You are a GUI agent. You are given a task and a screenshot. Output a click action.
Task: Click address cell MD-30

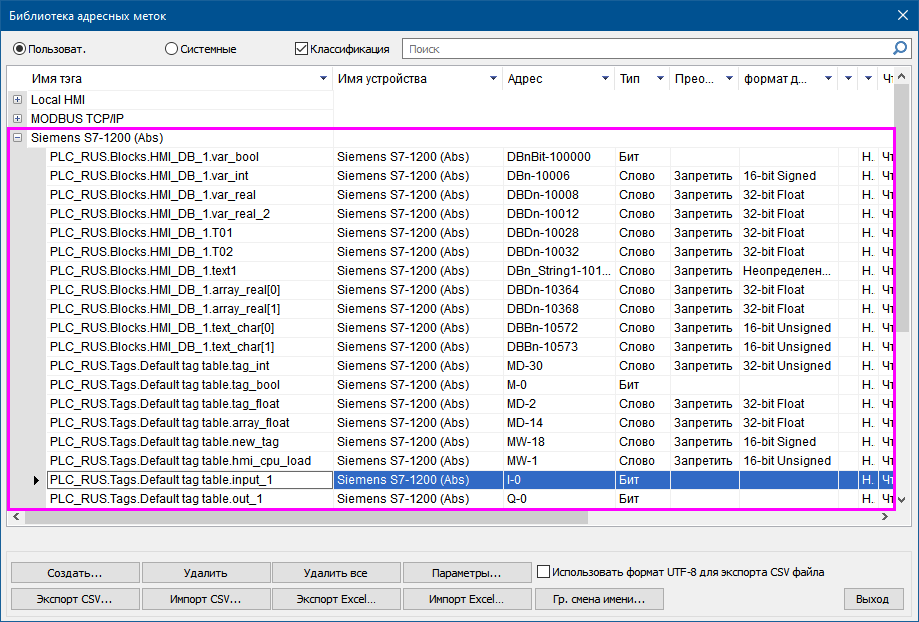tap(559, 366)
